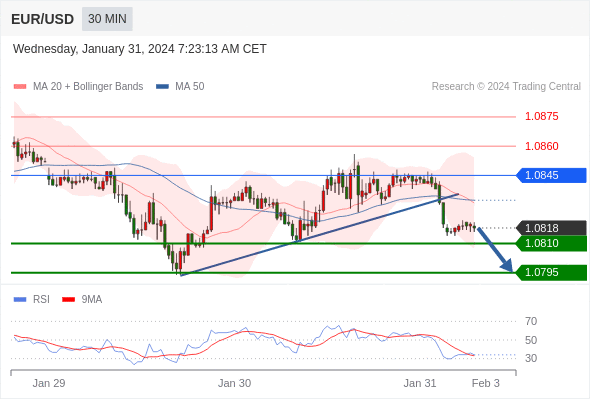Click the MA 50 legend color swatch

click(162, 87)
